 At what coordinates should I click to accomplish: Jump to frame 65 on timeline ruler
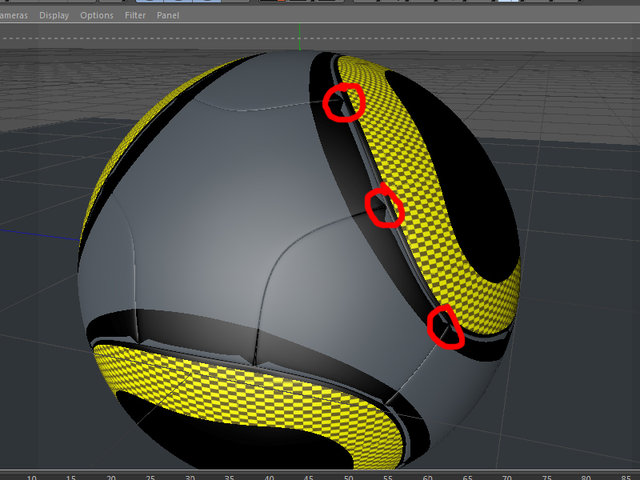467,477
